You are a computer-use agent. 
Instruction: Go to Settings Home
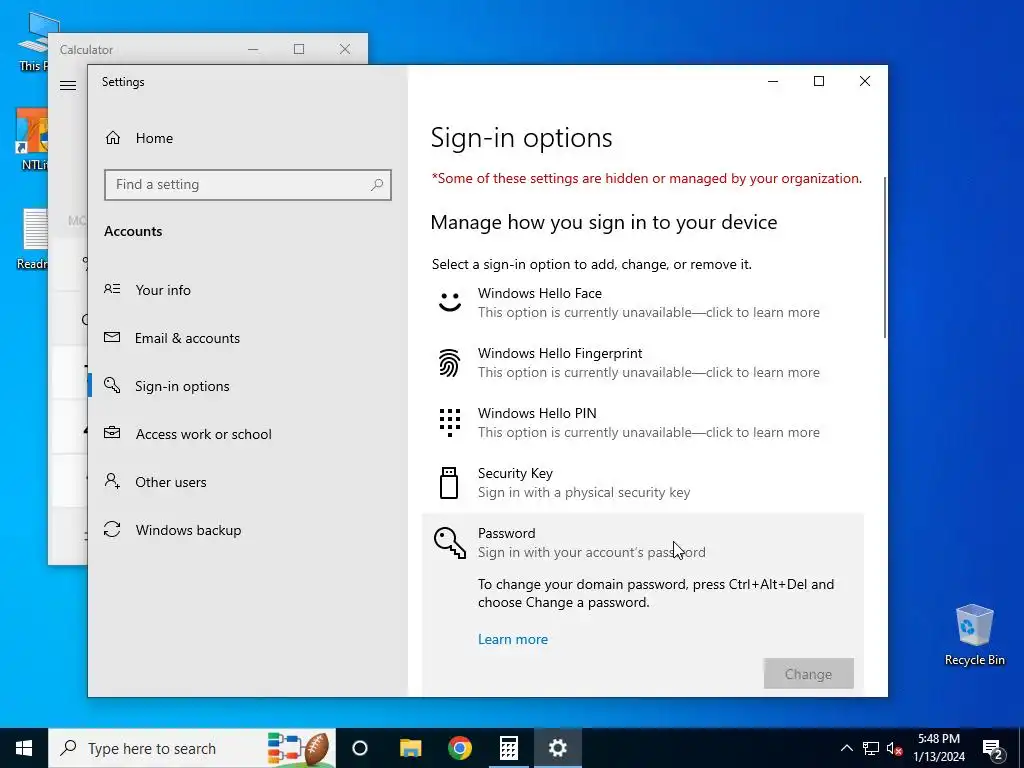click(138, 138)
